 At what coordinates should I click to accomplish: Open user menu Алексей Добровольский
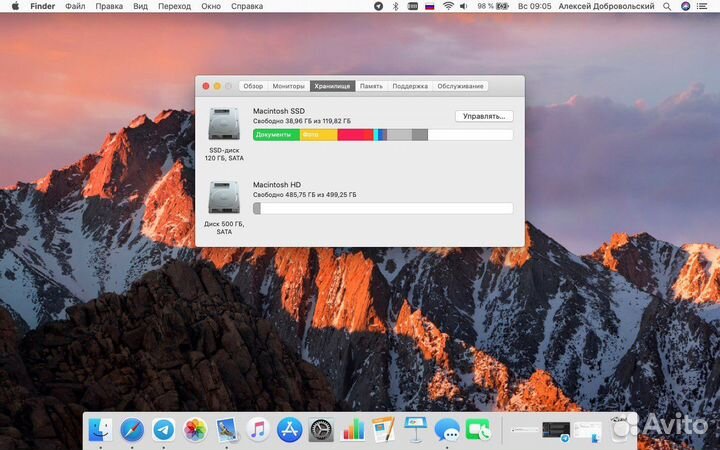[607, 6]
